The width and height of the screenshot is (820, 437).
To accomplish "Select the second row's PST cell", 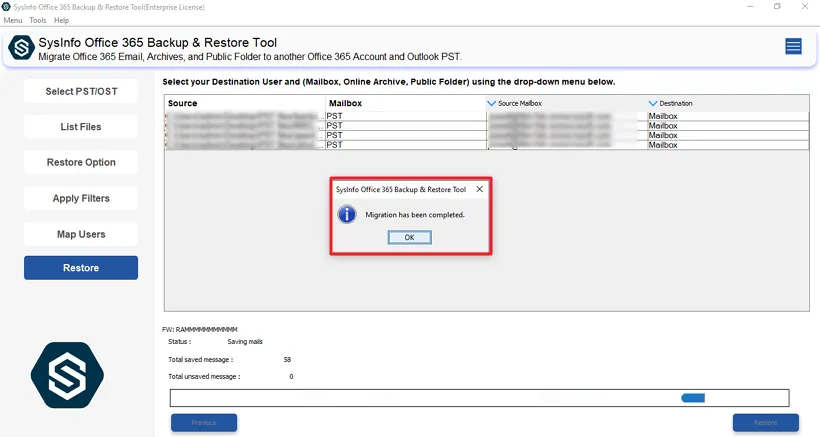I will [406, 125].
